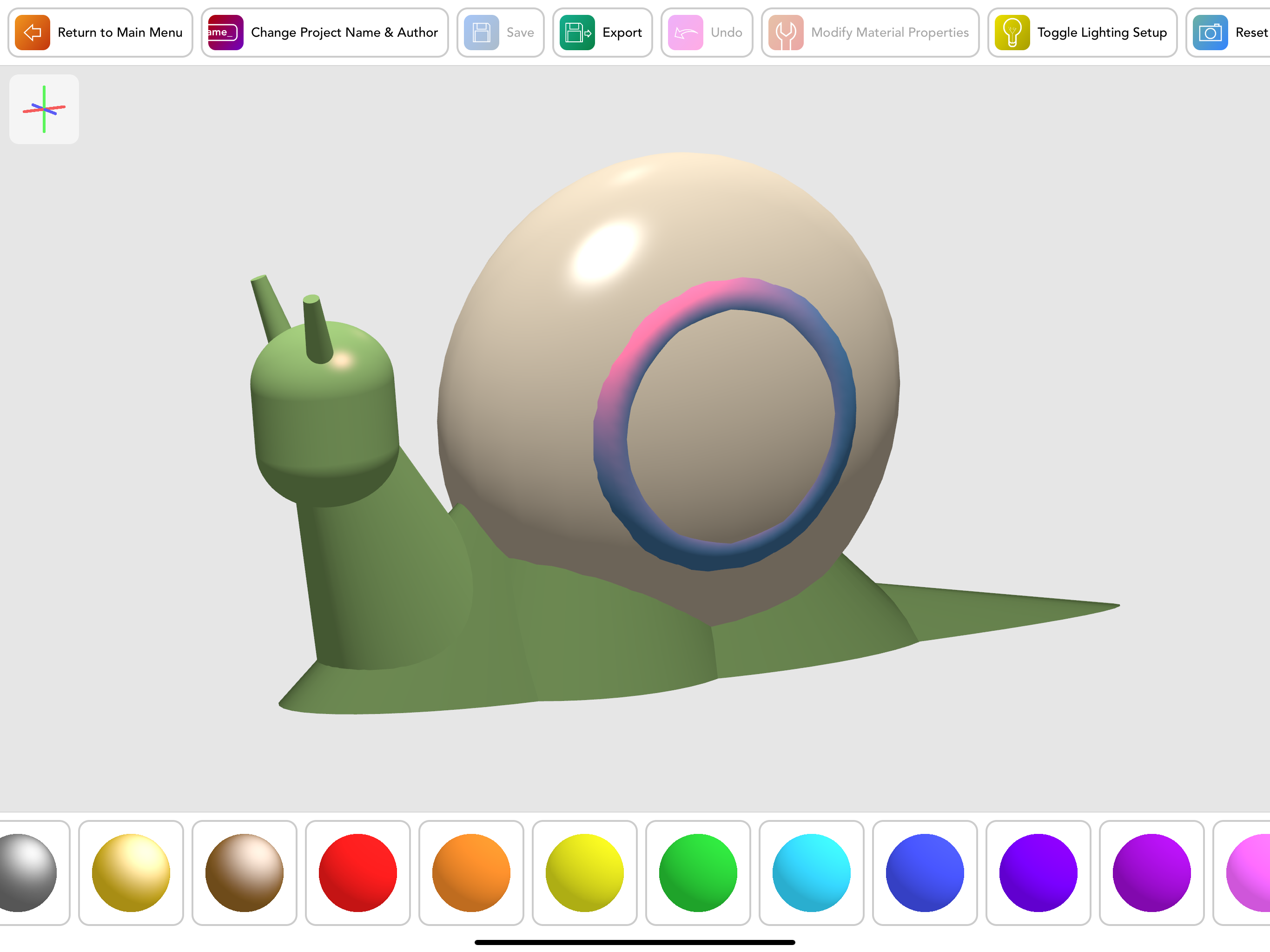
Task: Click Modify Material Properties text
Action: coord(890,33)
